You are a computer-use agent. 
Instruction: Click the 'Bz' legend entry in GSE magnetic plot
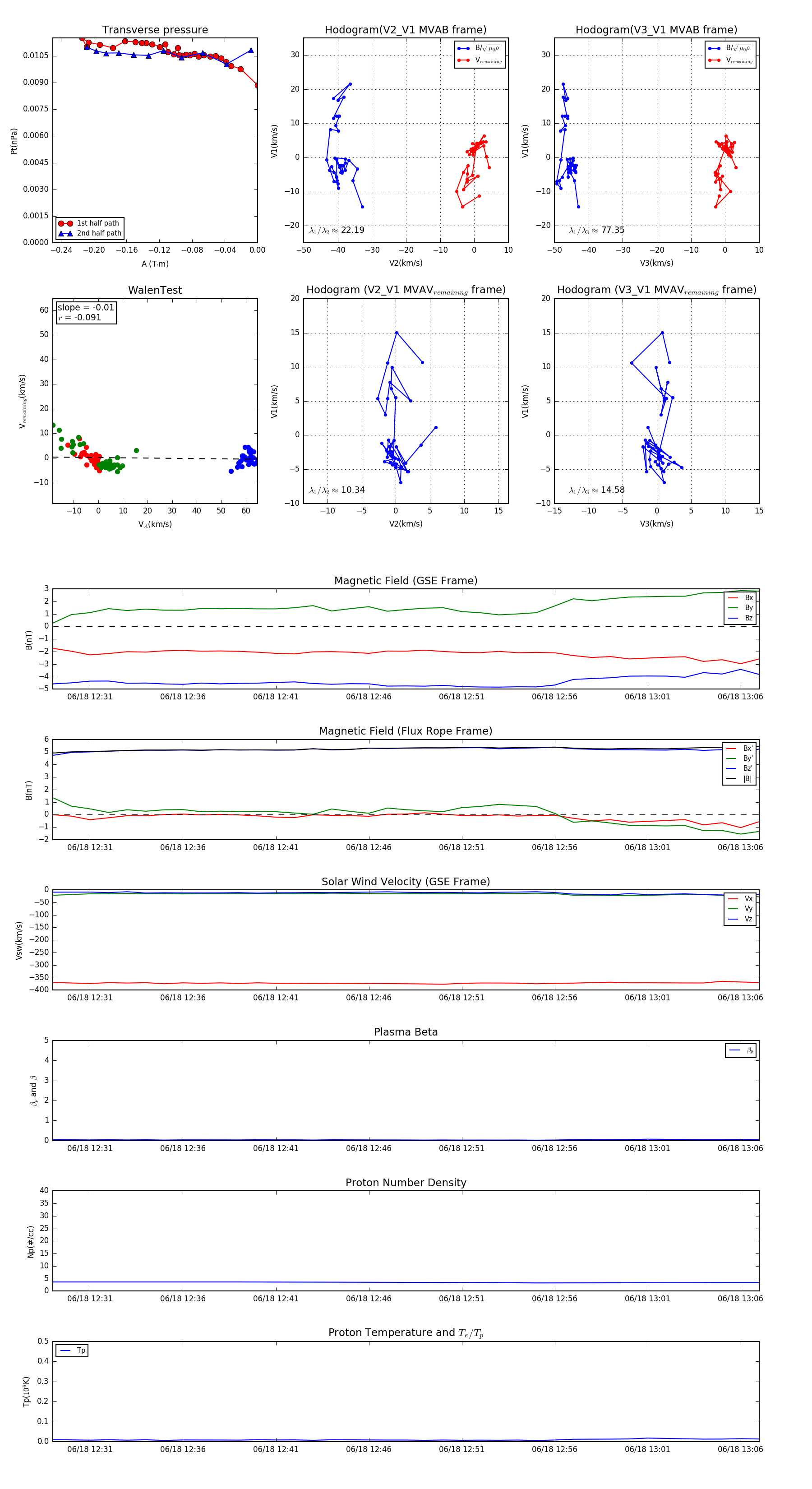pyautogui.click(x=740, y=618)
